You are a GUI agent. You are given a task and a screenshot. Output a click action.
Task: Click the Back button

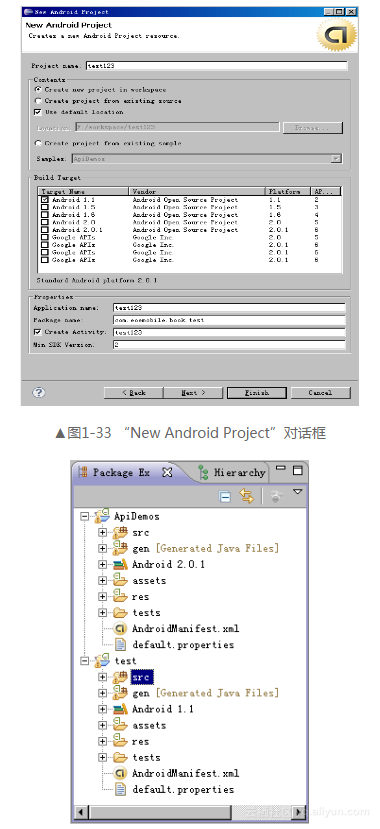point(133,393)
